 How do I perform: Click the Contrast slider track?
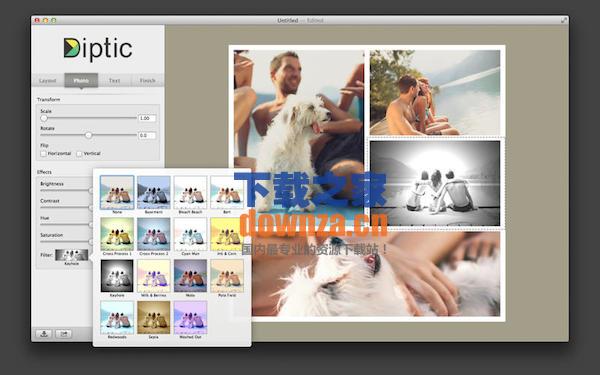[66, 207]
